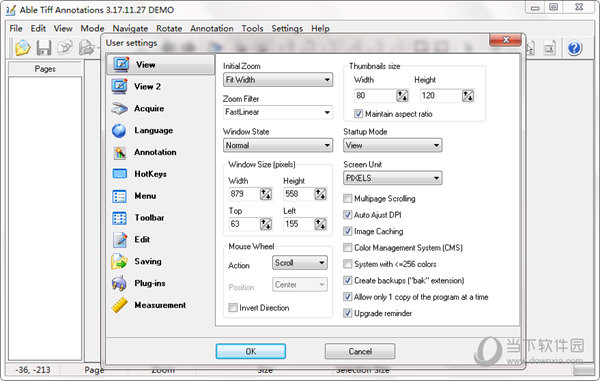Toggle Allow only 1 copy of program checkbox
Viewport: 600px width, 381px height.
tap(347, 297)
